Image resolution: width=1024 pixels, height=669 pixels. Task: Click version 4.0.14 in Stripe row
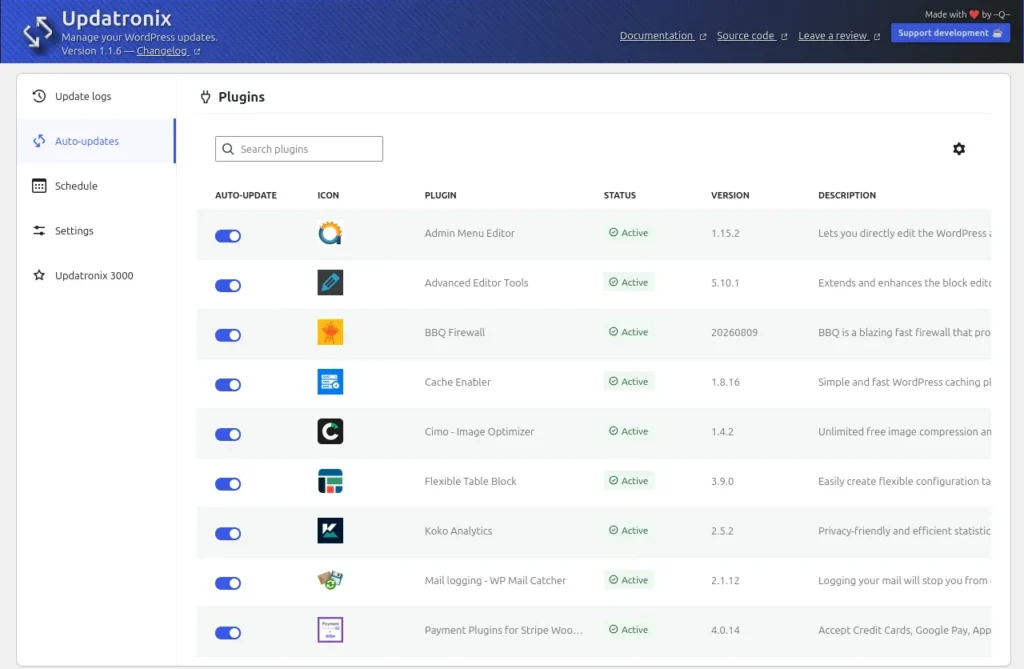[725, 630]
